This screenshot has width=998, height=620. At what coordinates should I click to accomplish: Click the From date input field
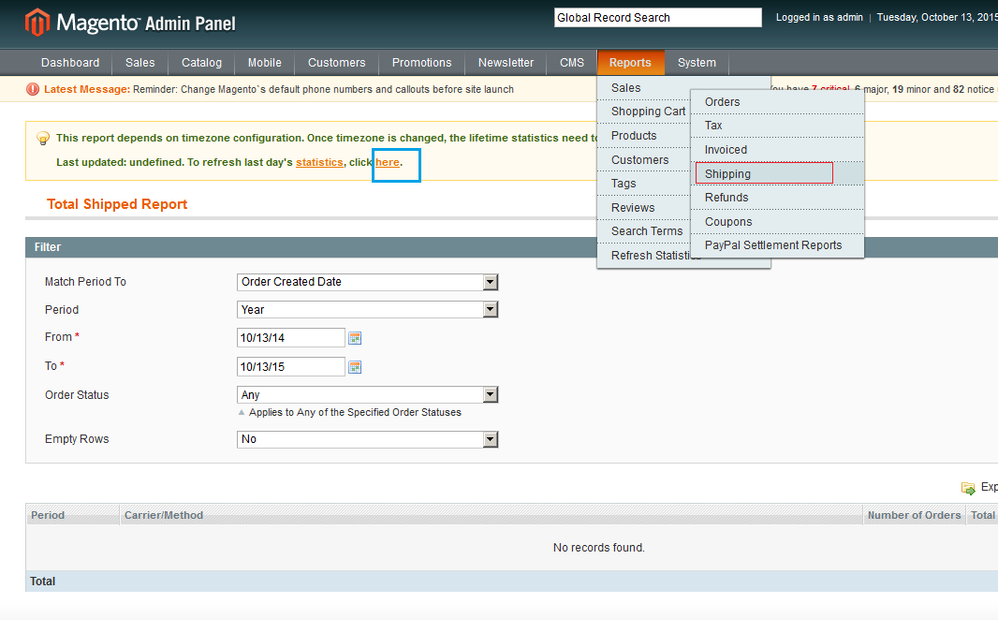[x=291, y=338]
